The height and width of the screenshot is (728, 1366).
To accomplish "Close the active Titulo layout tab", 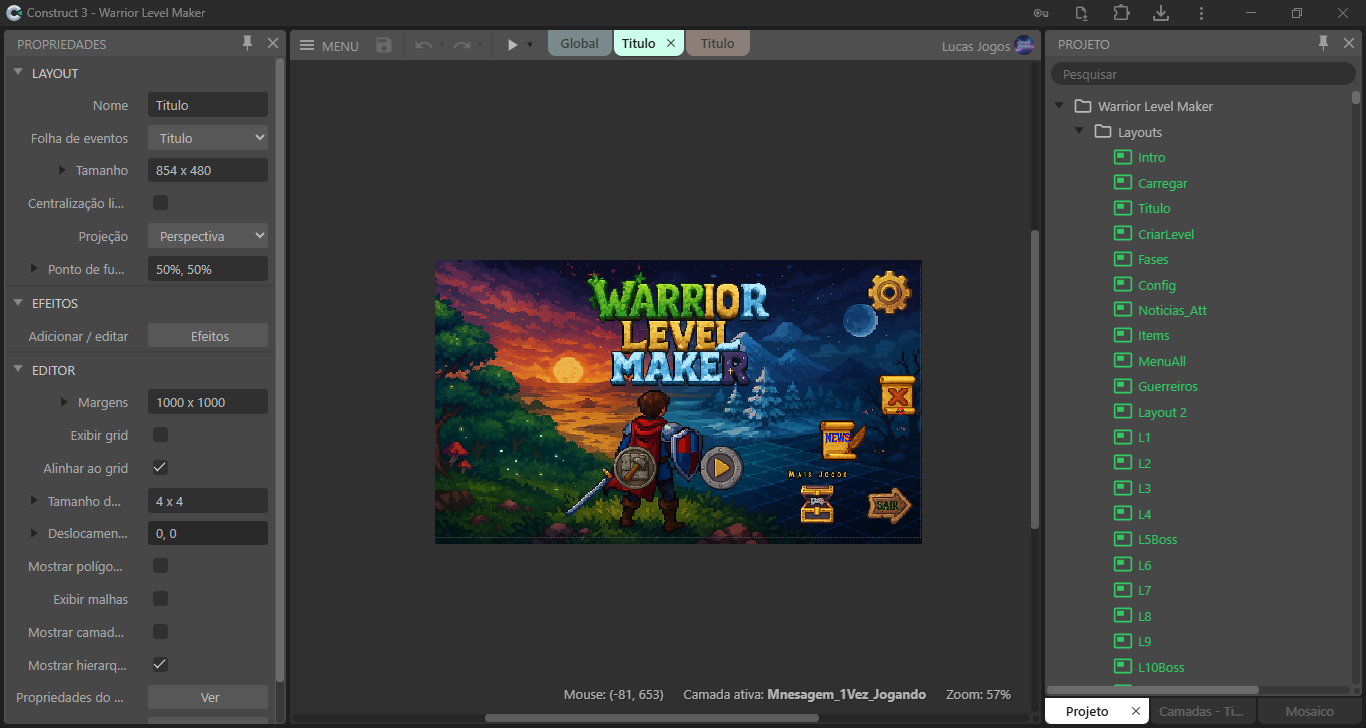I will (671, 43).
